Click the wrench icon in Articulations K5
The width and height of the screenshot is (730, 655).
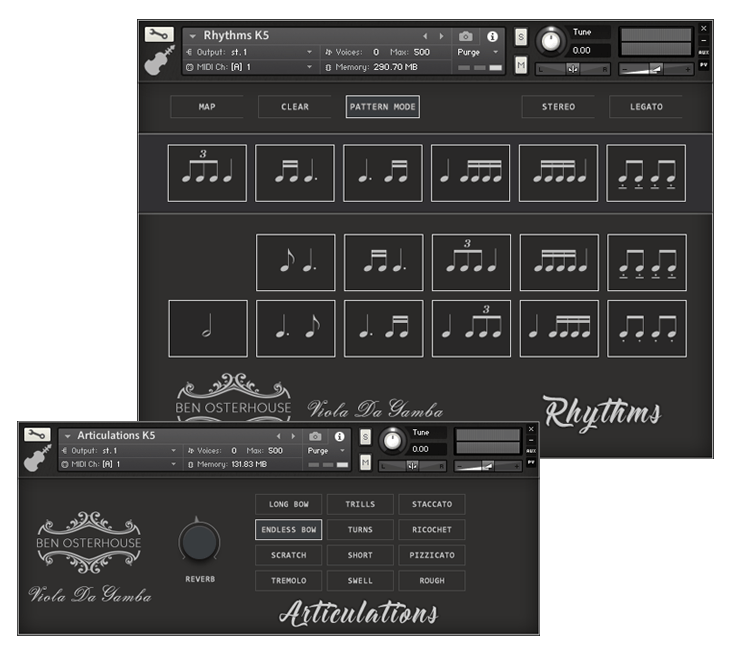37,434
